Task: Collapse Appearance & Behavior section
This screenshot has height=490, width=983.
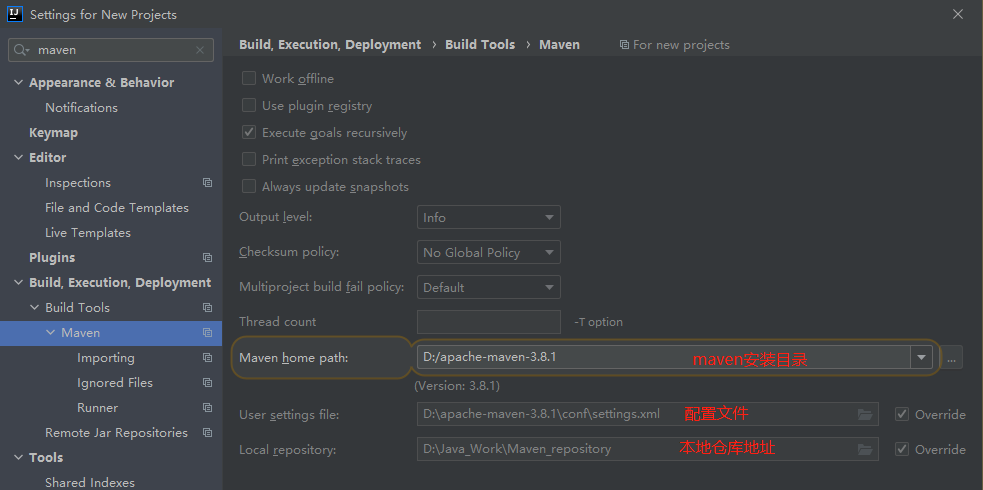Action: coord(18,83)
